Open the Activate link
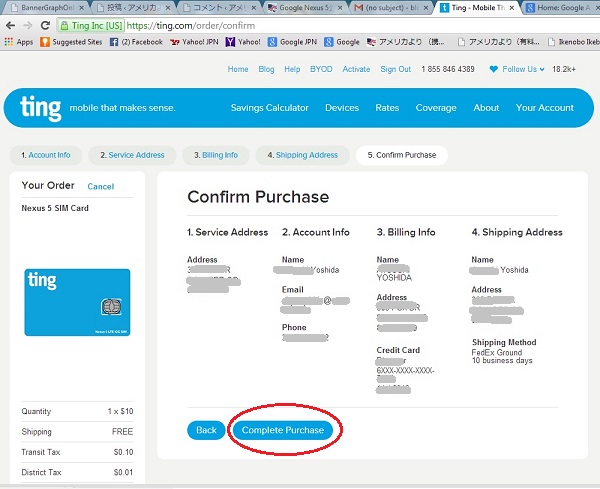Image resolution: width=600 pixels, height=489 pixels. coord(356,69)
